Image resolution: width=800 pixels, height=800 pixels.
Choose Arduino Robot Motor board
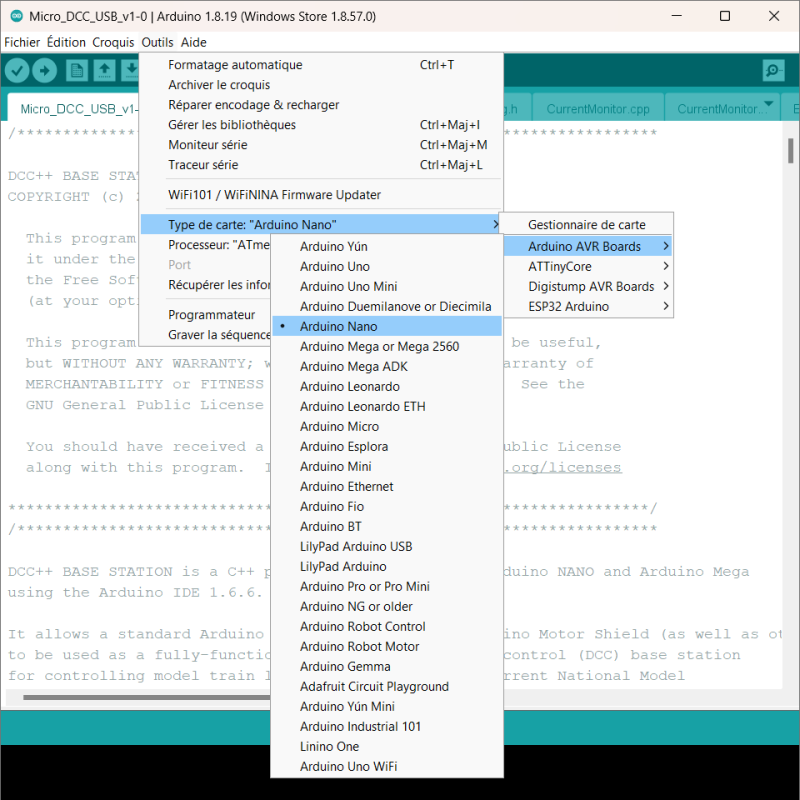pyautogui.click(x=387, y=646)
